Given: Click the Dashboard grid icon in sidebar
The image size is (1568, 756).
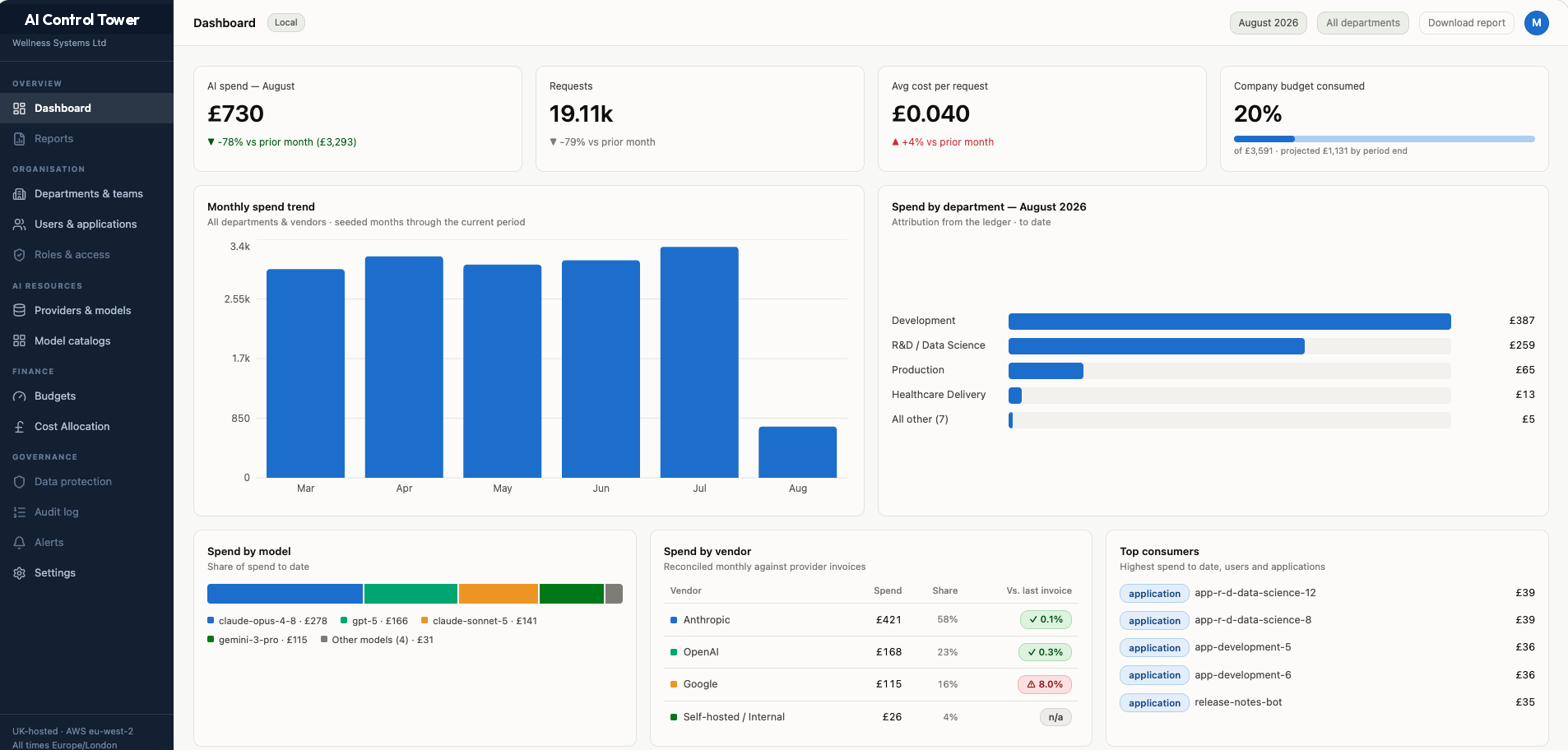Looking at the screenshot, I should click(19, 108).
